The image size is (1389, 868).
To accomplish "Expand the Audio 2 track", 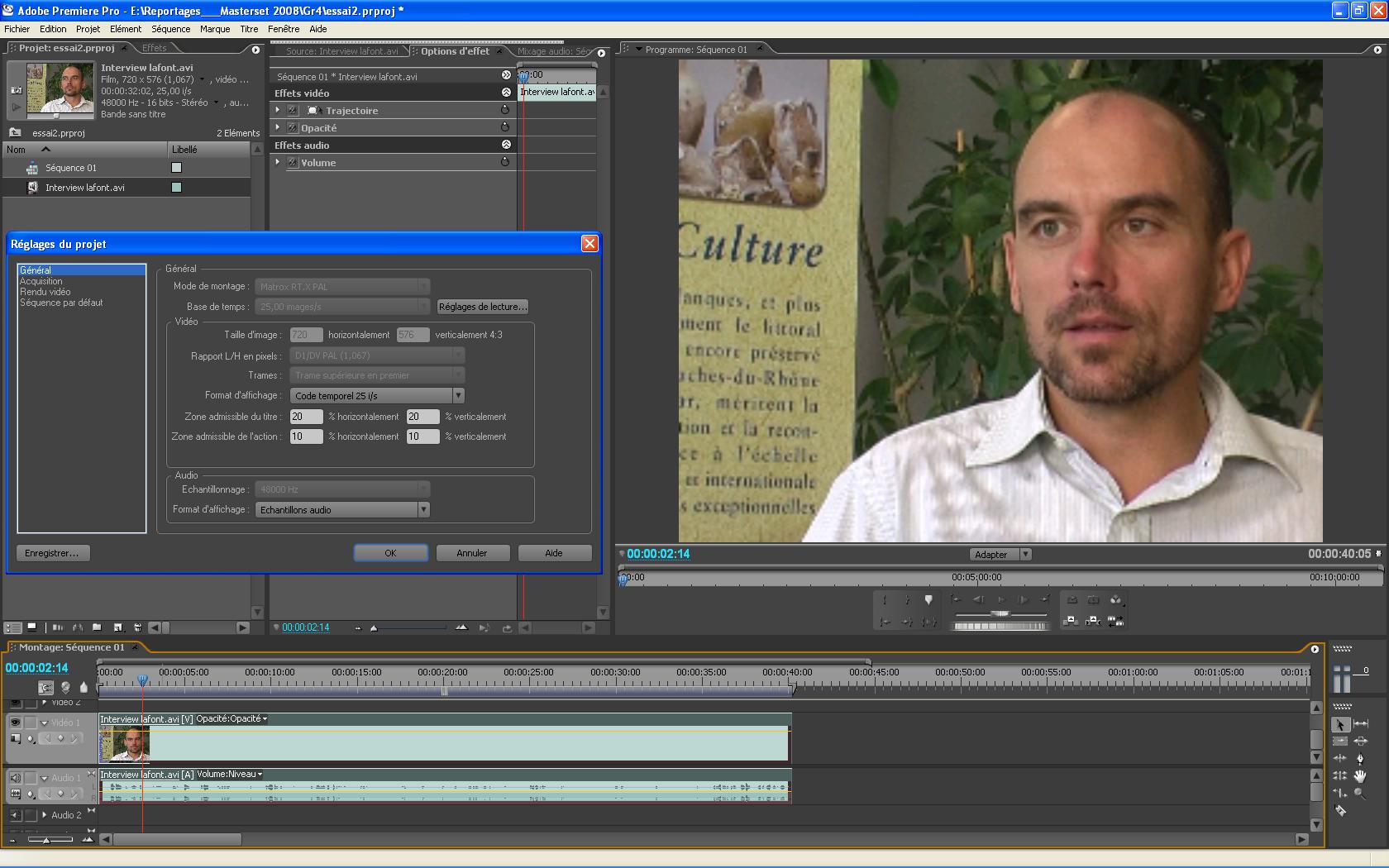I will [x=45, y=815].
